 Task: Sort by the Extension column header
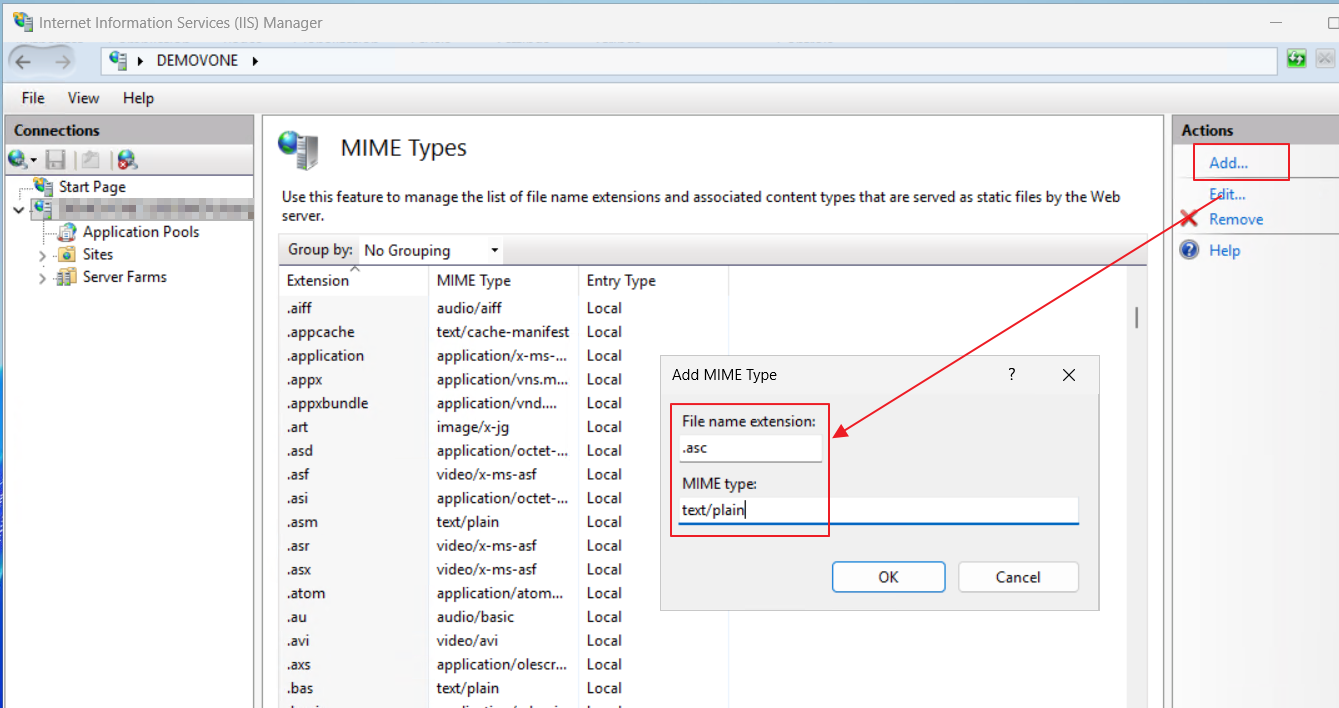click(354, 280)
